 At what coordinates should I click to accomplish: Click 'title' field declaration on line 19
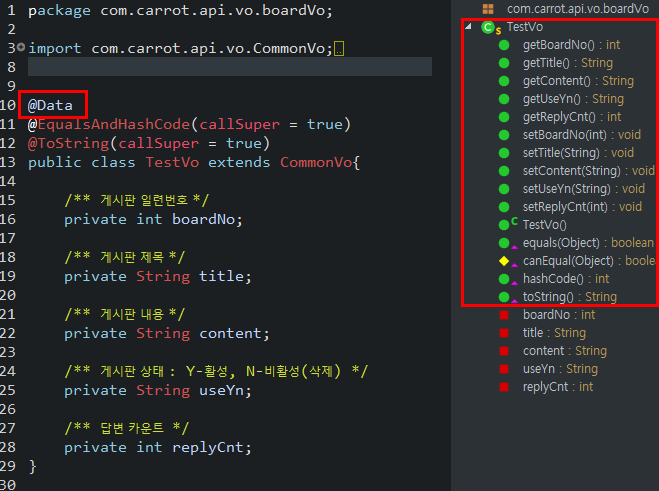(221, 277)
